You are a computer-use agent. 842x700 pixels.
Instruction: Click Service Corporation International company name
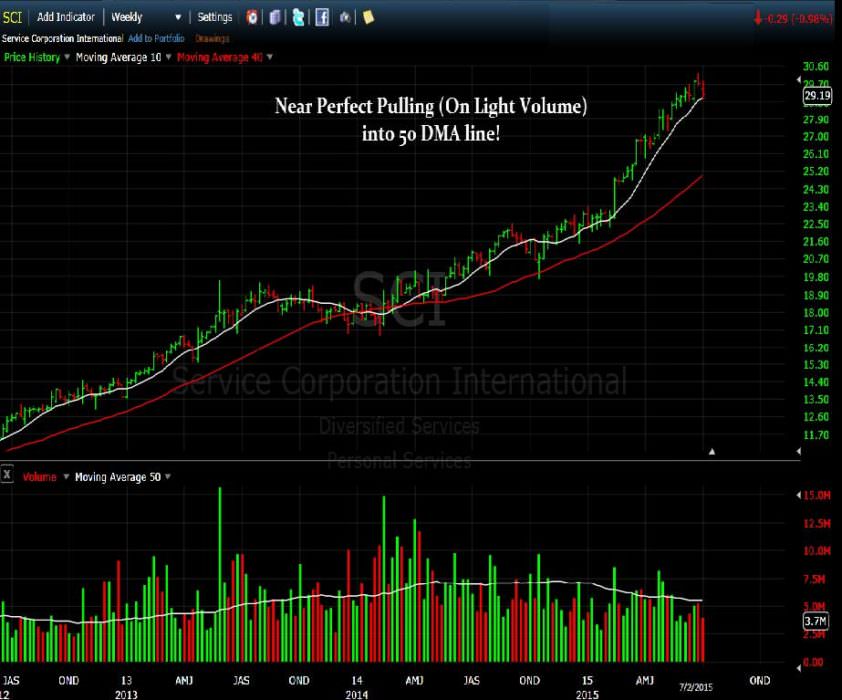[x=62, y=39]
